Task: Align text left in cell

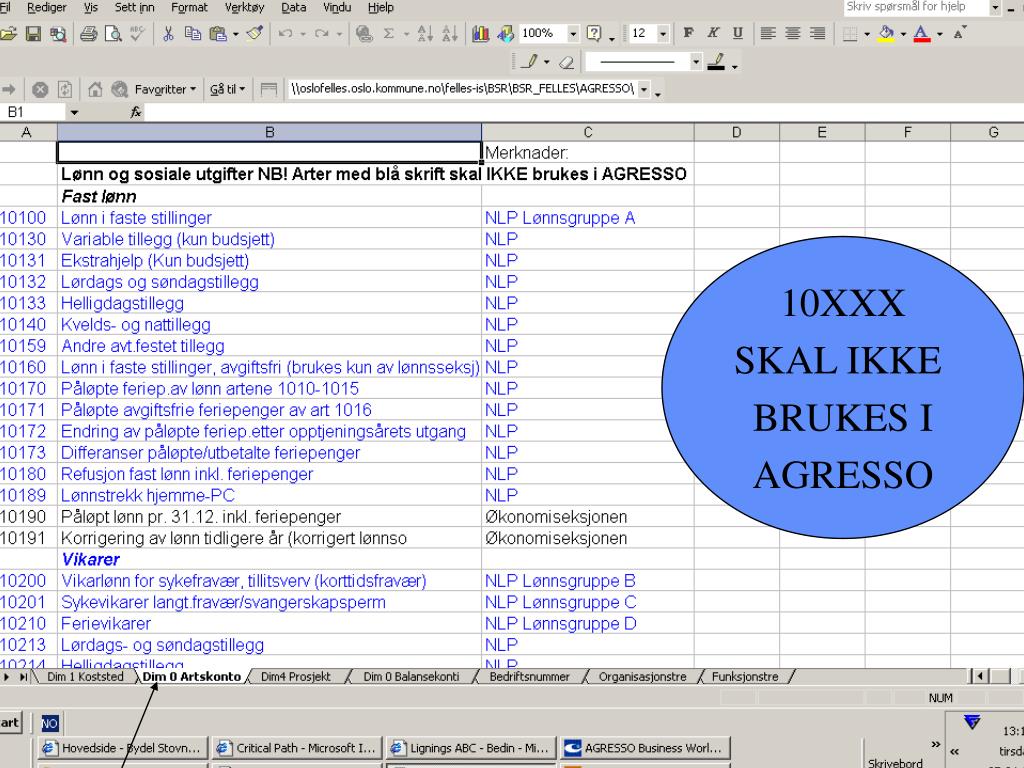Action: [768, 33]
